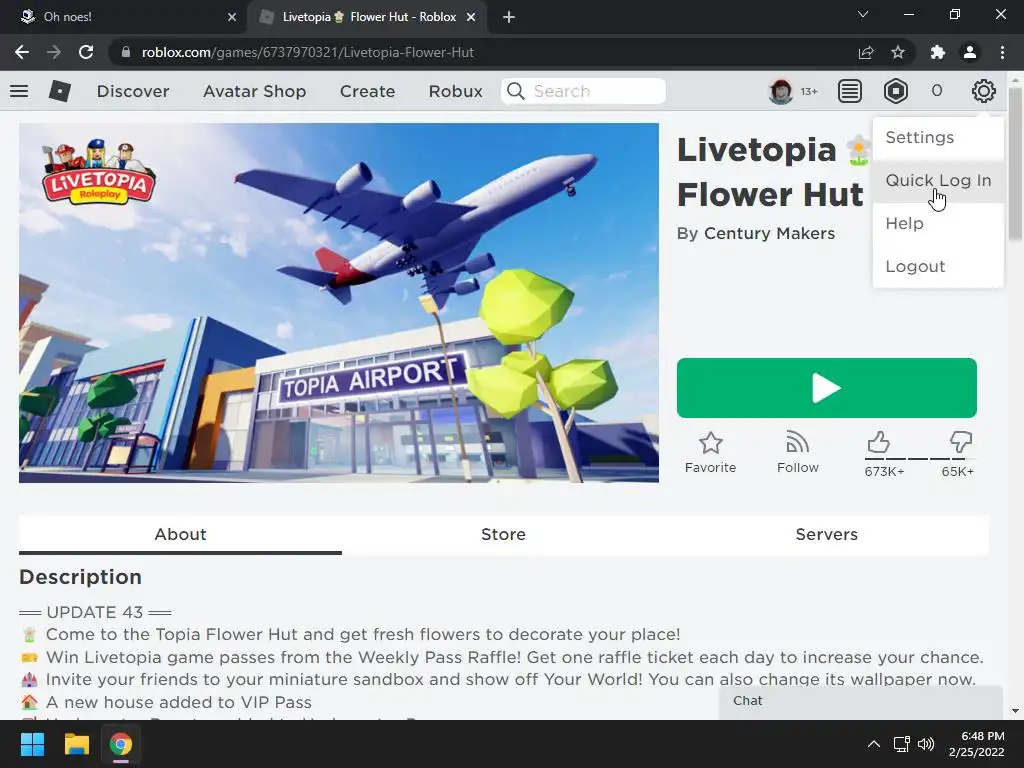Click the settings gear icon
Viewport: 1024px width, 768px height.
click(984, 91)
